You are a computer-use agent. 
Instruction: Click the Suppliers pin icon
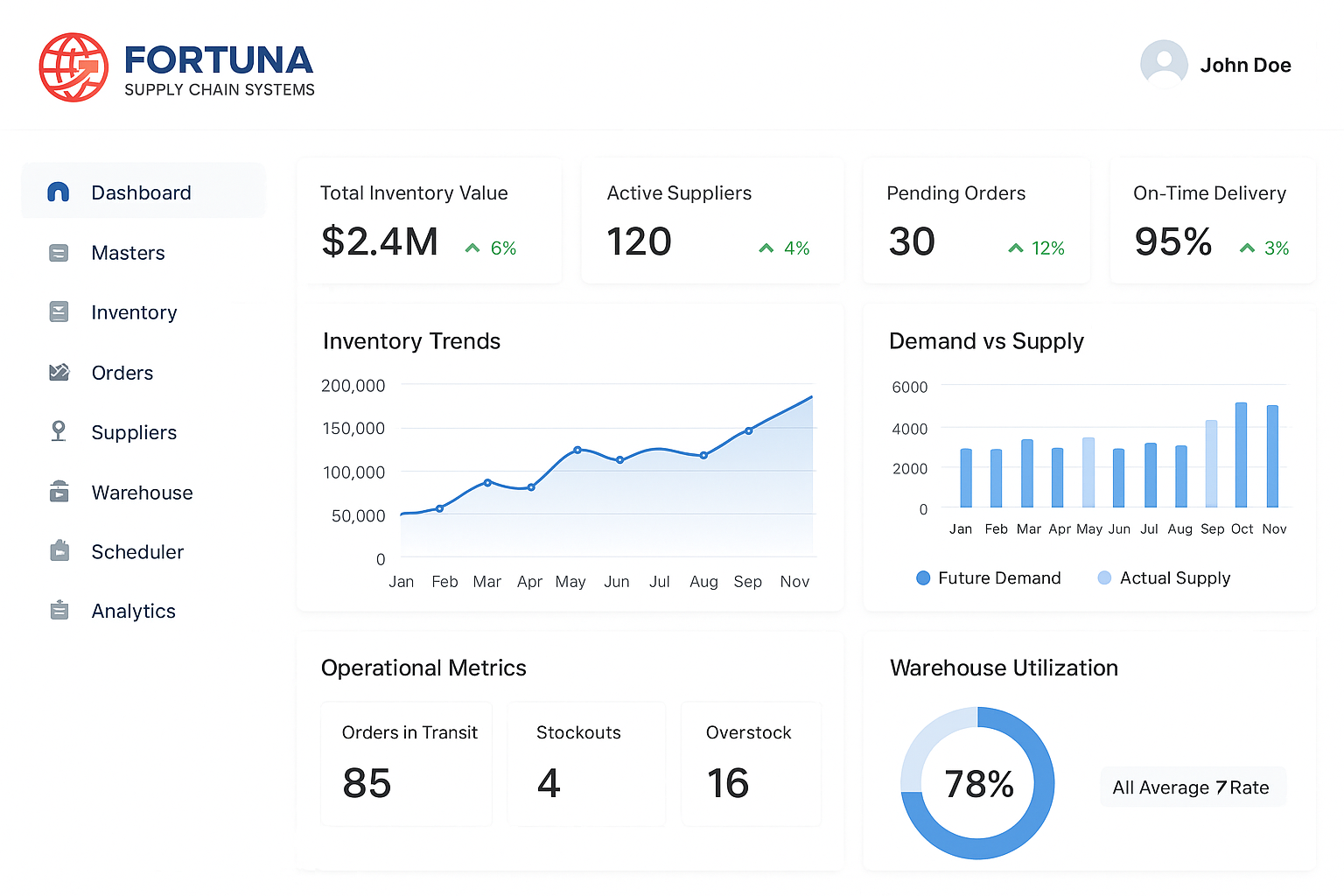[59, 431]
